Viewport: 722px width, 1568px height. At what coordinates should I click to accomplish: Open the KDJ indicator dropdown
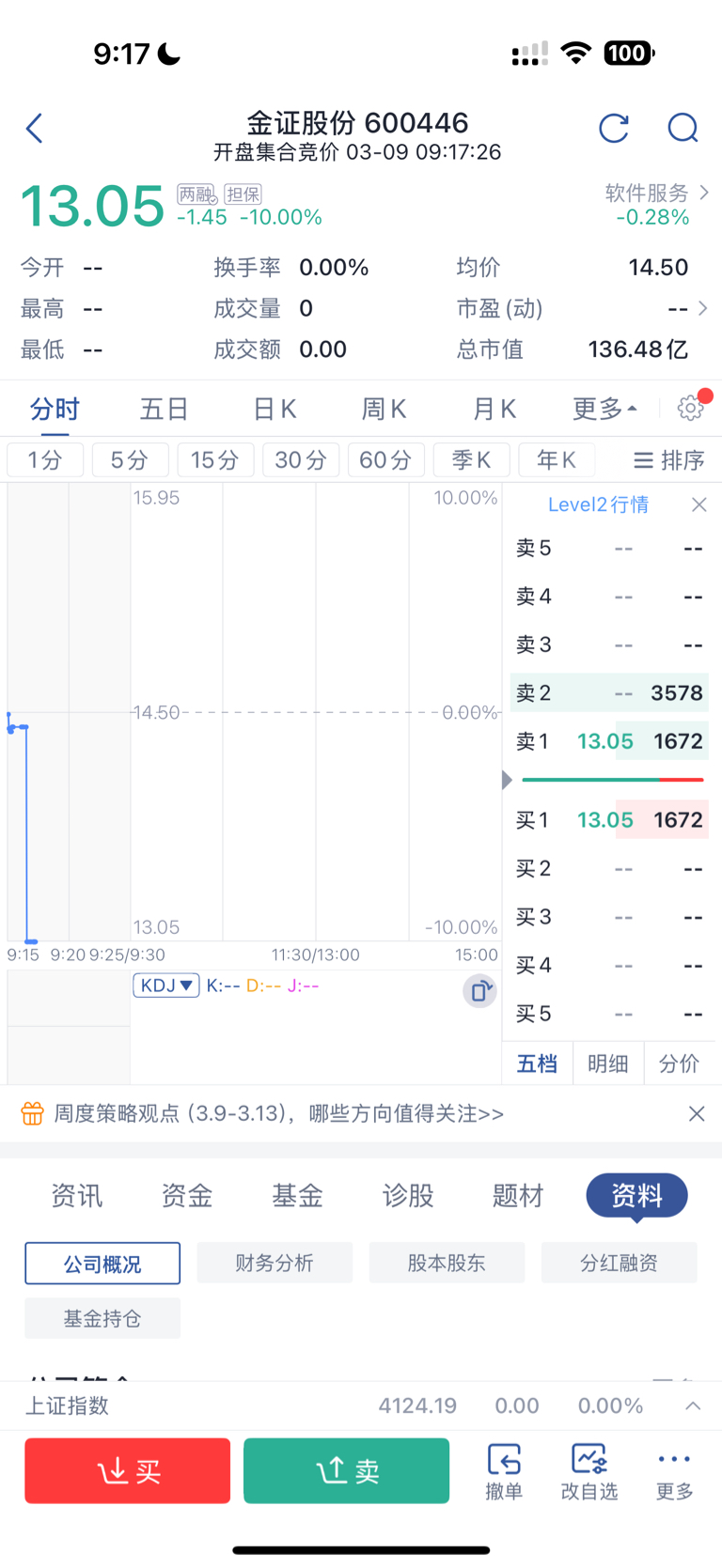(x=166, y=986)
